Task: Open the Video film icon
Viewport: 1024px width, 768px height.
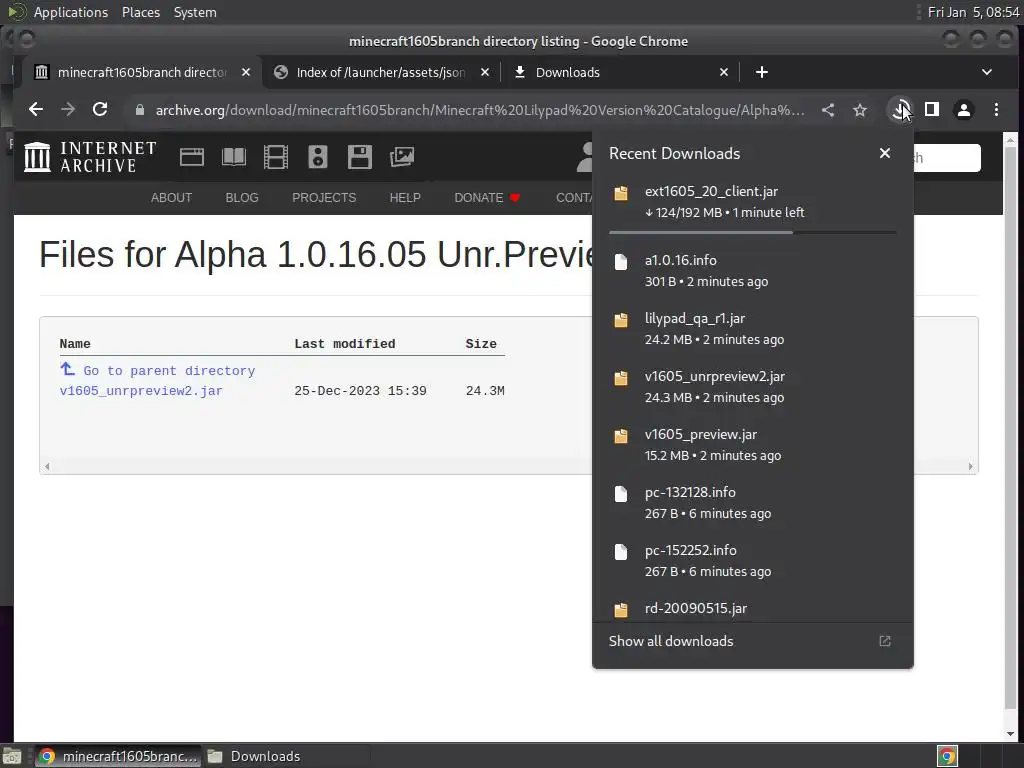Action: point(276,157)
